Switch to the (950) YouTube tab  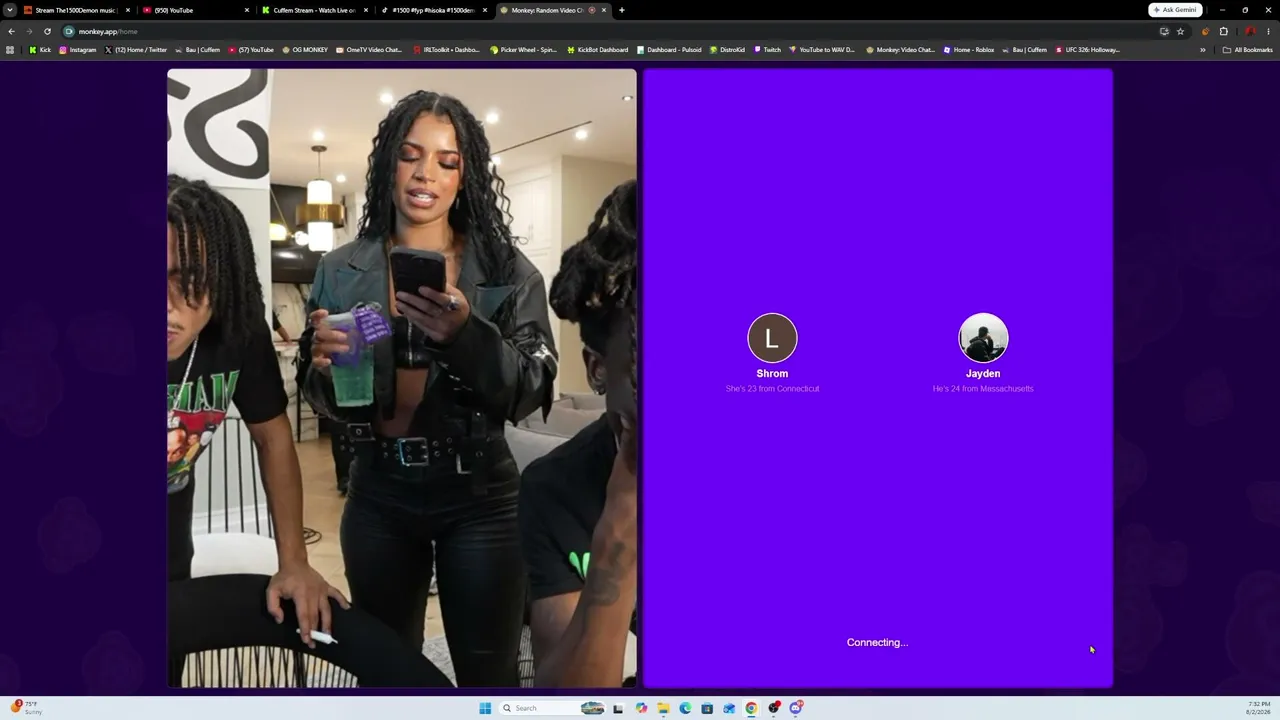(196, 10)
